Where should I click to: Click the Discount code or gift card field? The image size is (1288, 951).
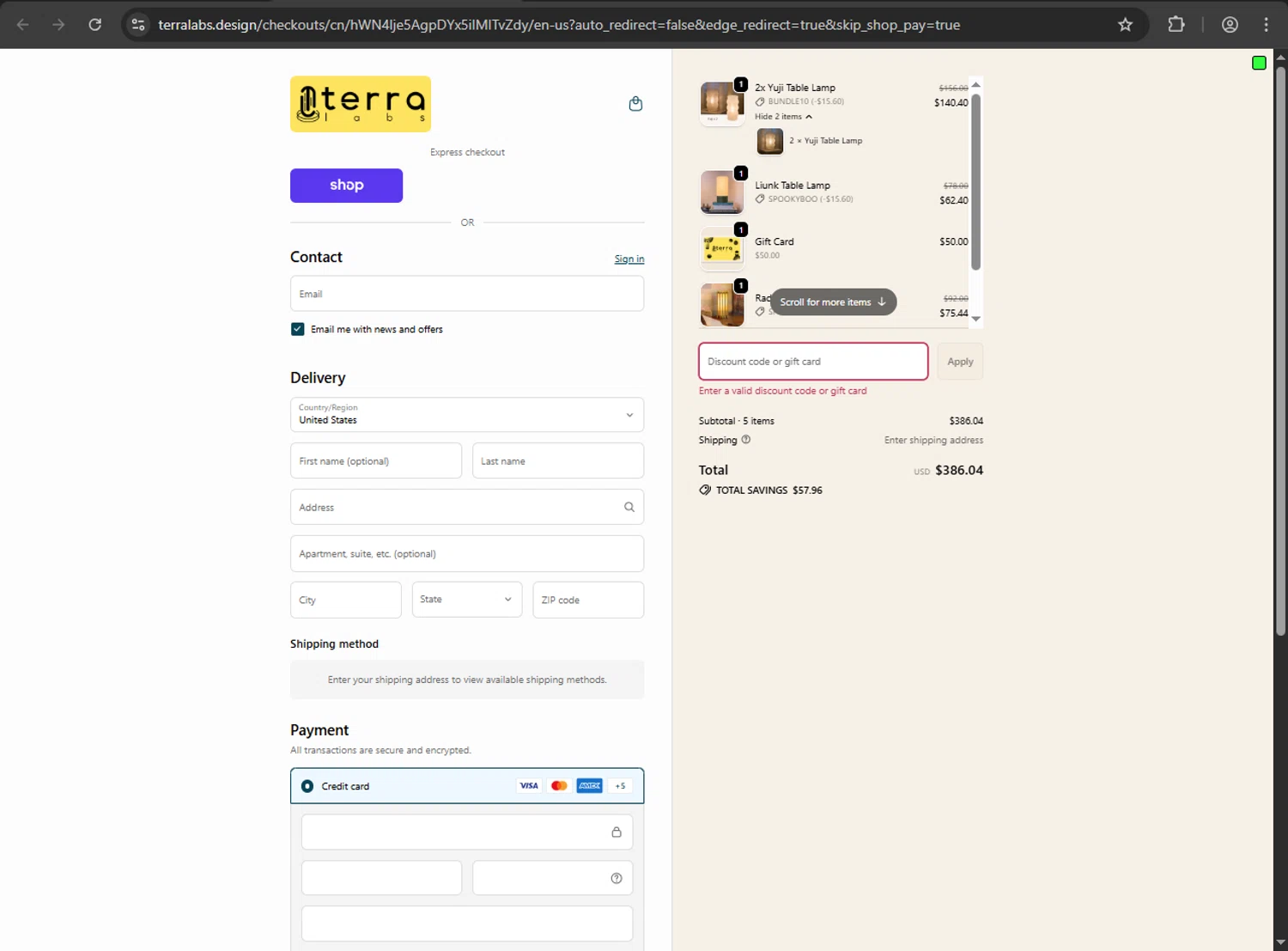(x=813, y=362)
